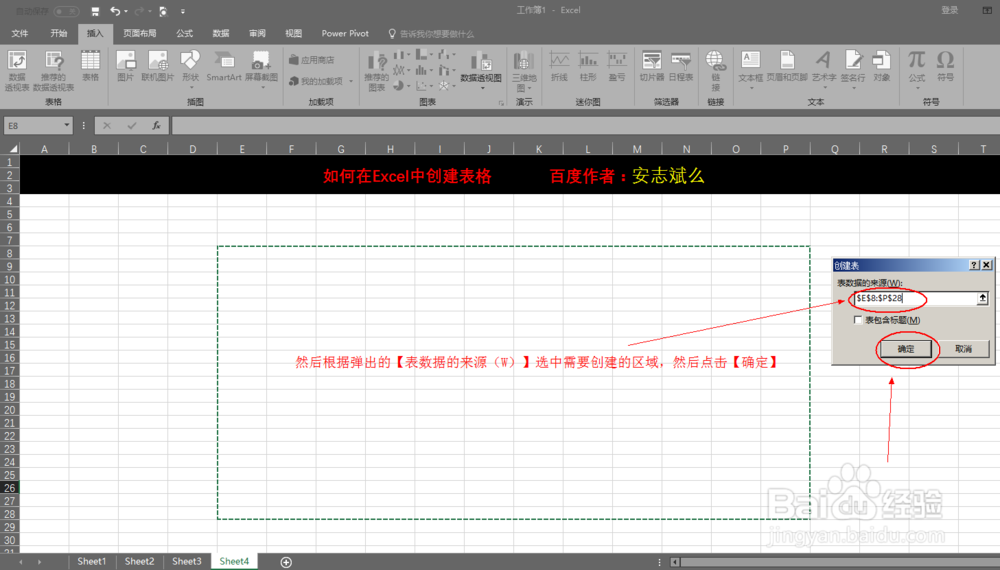Open the File (文件) tab

(x=20, y=33)
